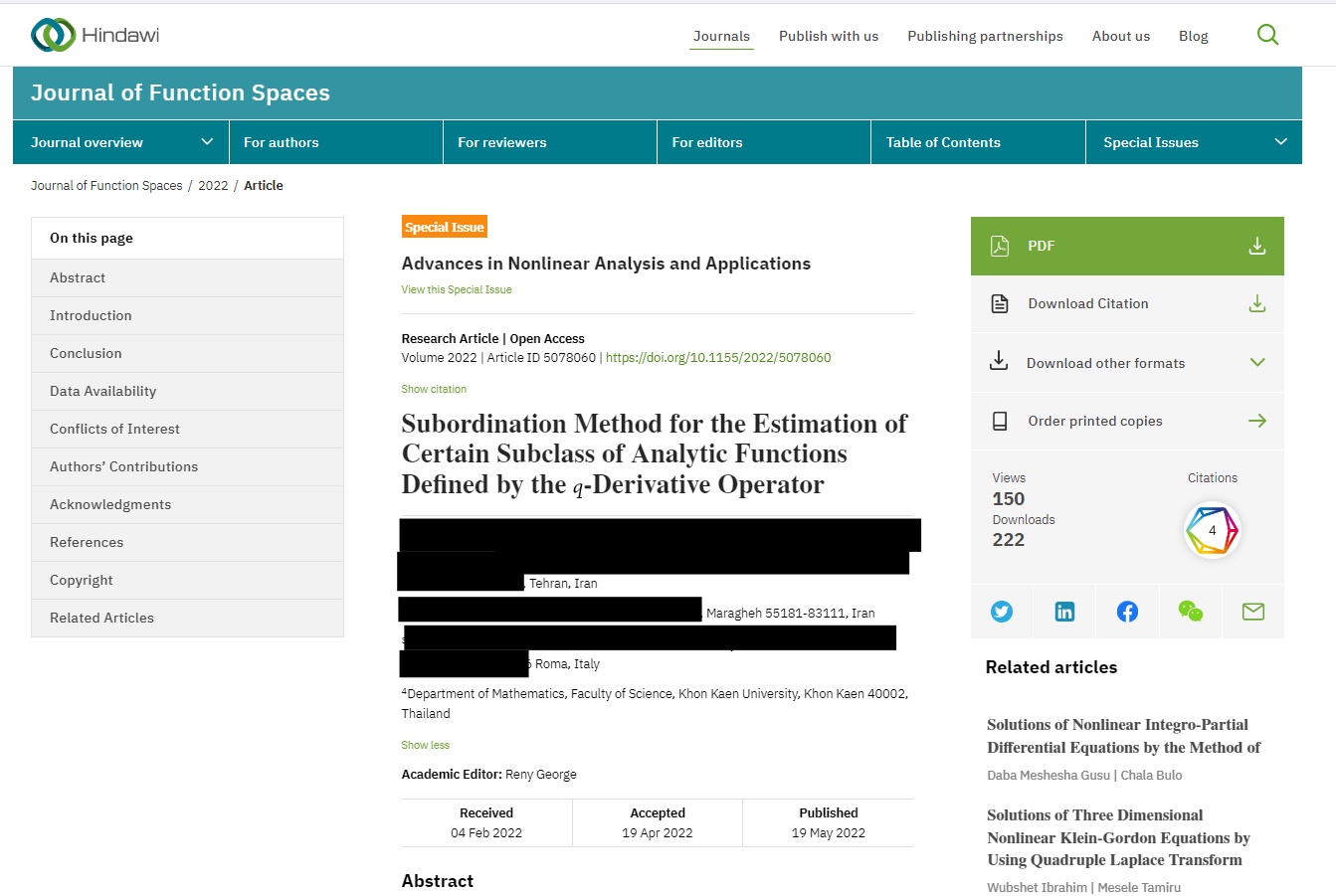Share article on Facebook

pyautogui.click(x=1127, y=612)
